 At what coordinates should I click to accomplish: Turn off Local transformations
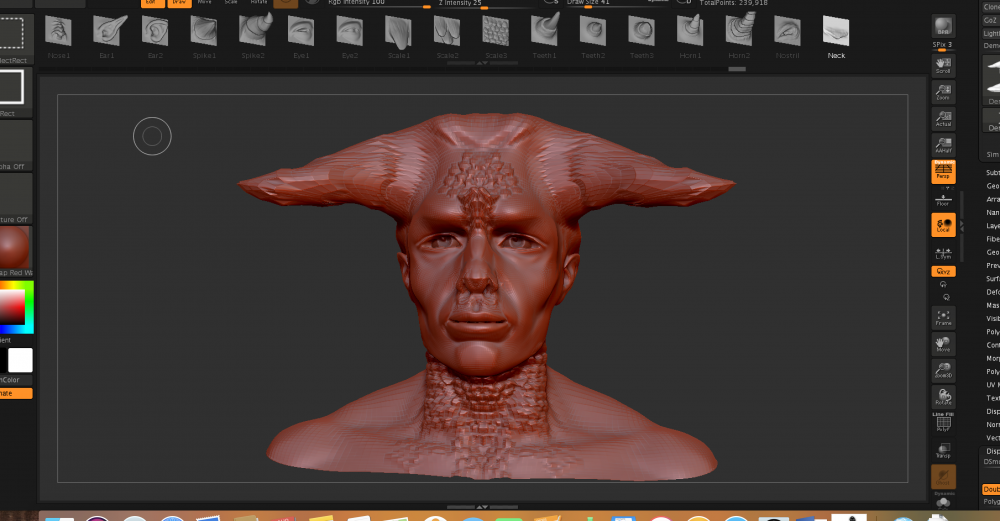pos(943,225)
